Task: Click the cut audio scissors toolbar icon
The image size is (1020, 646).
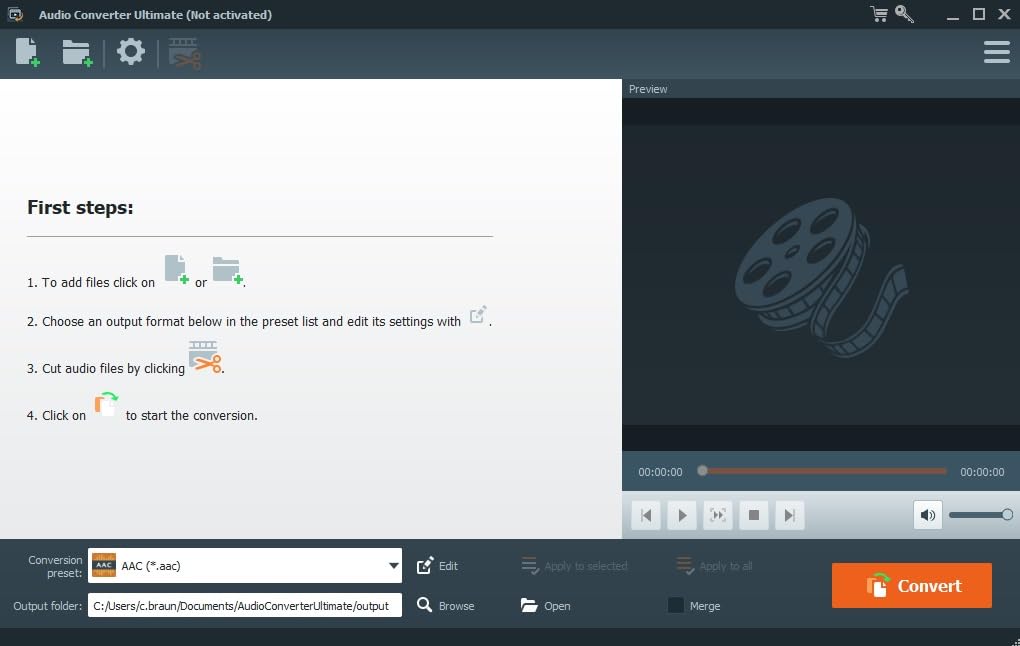Action: (185, 53)
